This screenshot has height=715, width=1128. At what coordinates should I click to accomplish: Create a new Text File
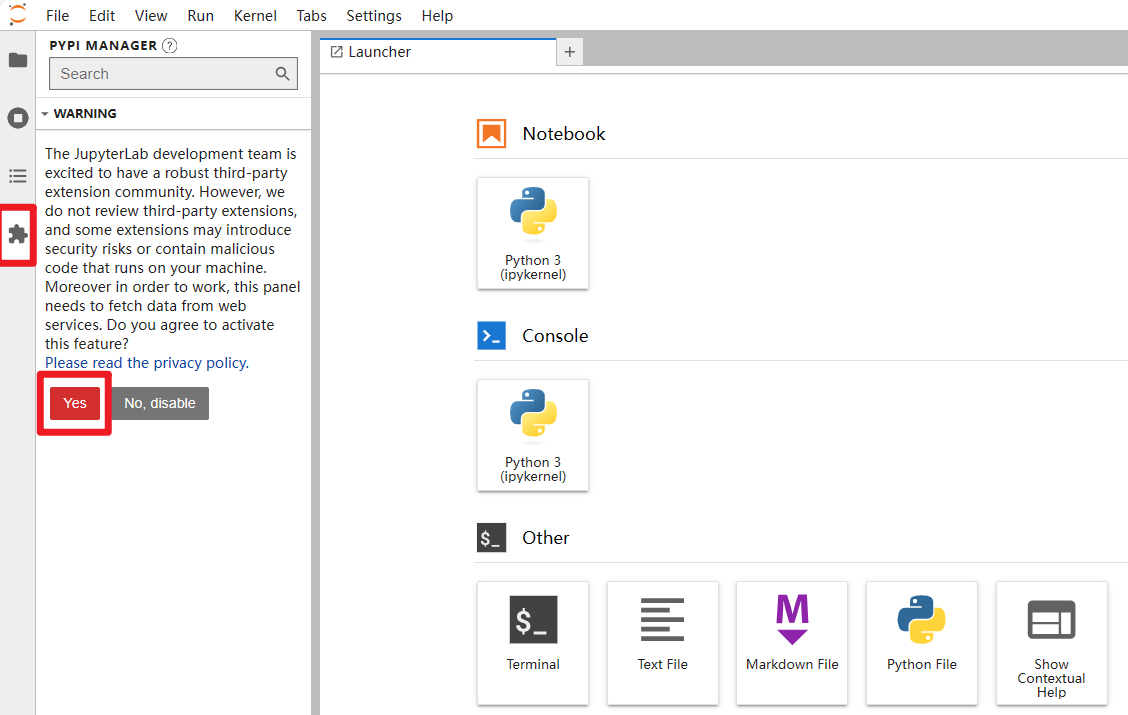pyautogui.click(x=663, y=642)
